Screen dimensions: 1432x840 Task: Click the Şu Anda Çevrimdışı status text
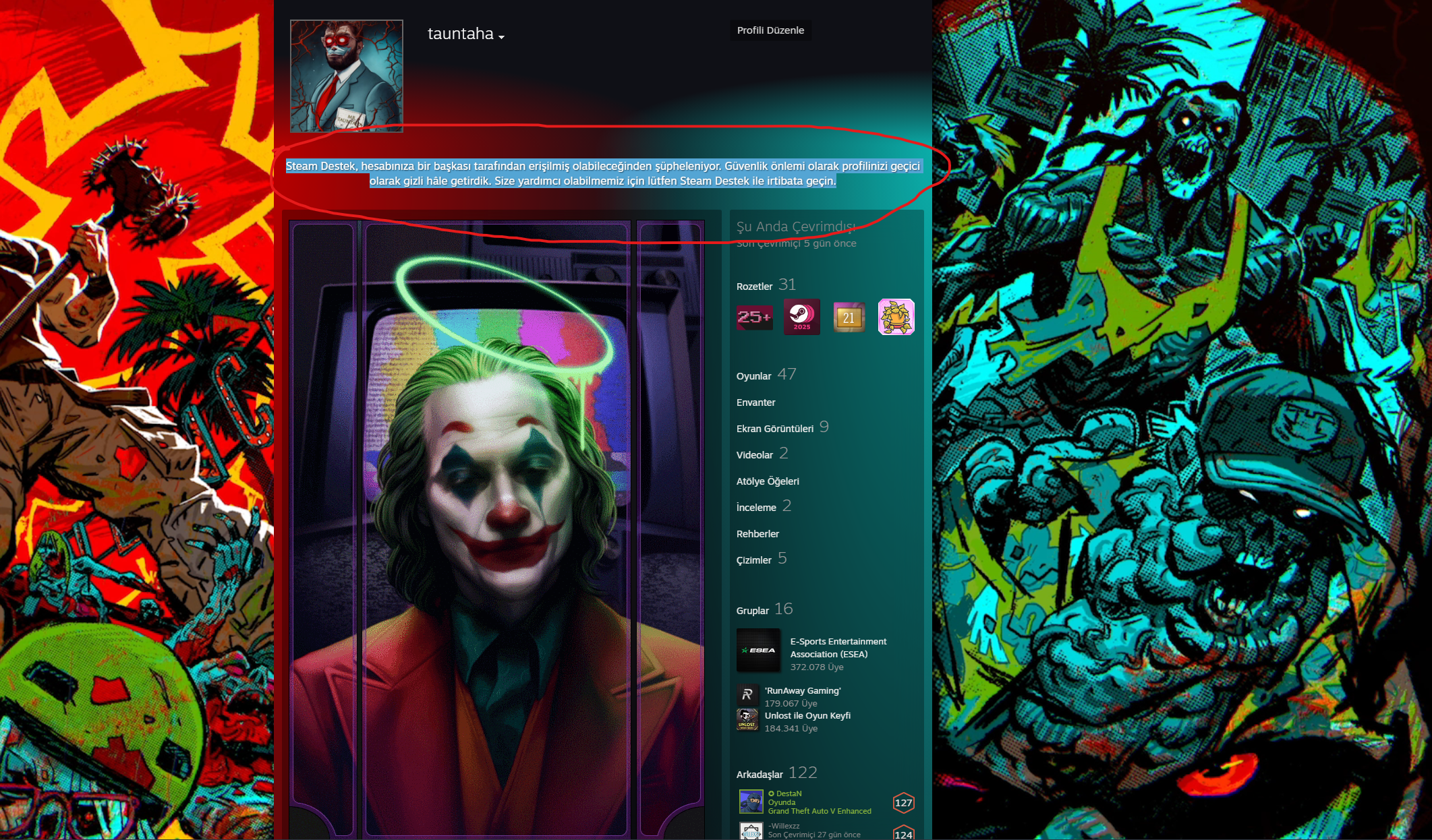coord(795,227)
